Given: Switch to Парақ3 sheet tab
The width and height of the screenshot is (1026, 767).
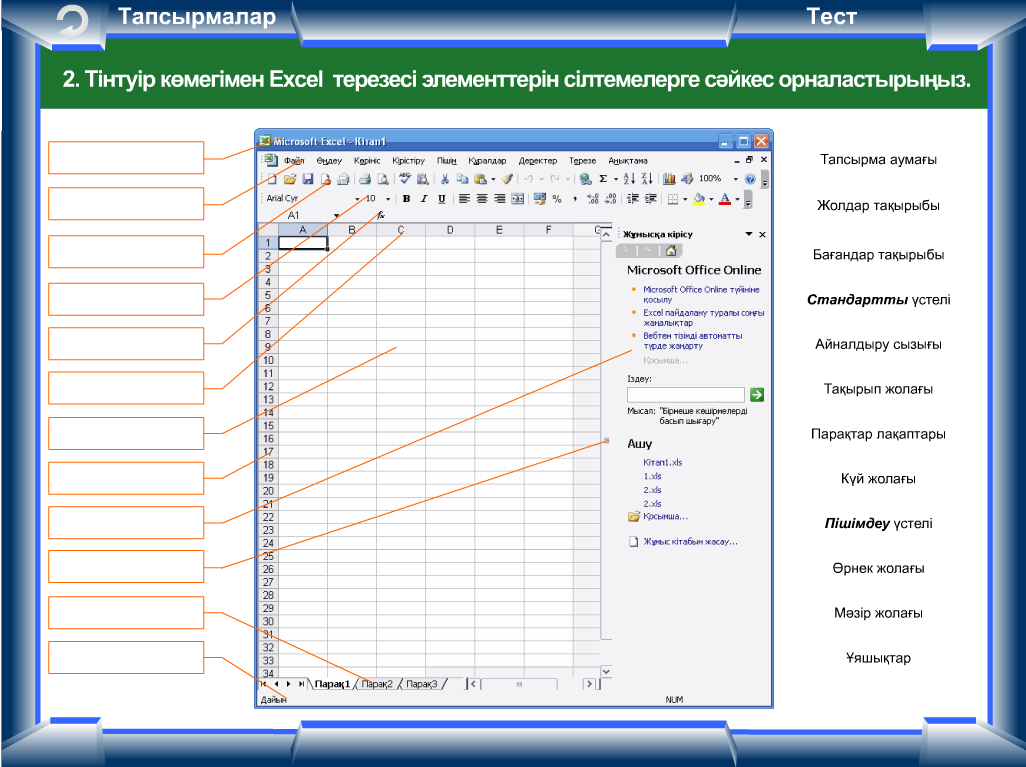Looking at the screenshot, I should [x=421, y=684].
